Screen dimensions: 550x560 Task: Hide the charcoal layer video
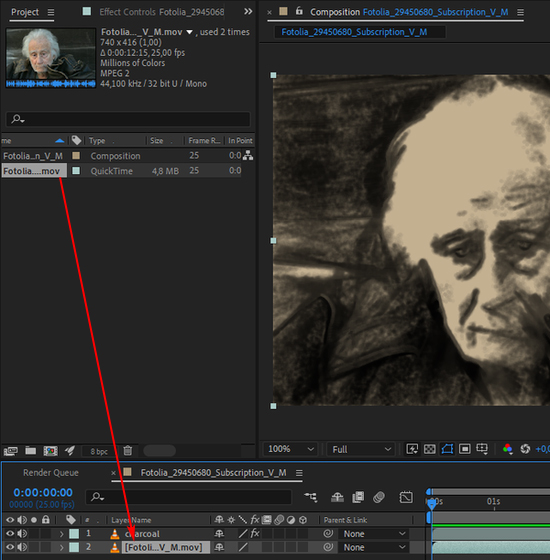point(10,534)
